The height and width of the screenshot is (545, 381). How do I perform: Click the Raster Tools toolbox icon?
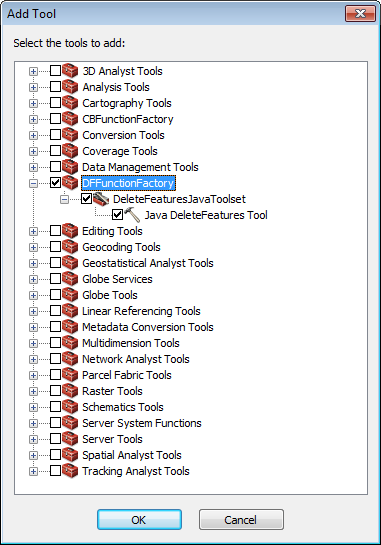click(x=70, y=391)
